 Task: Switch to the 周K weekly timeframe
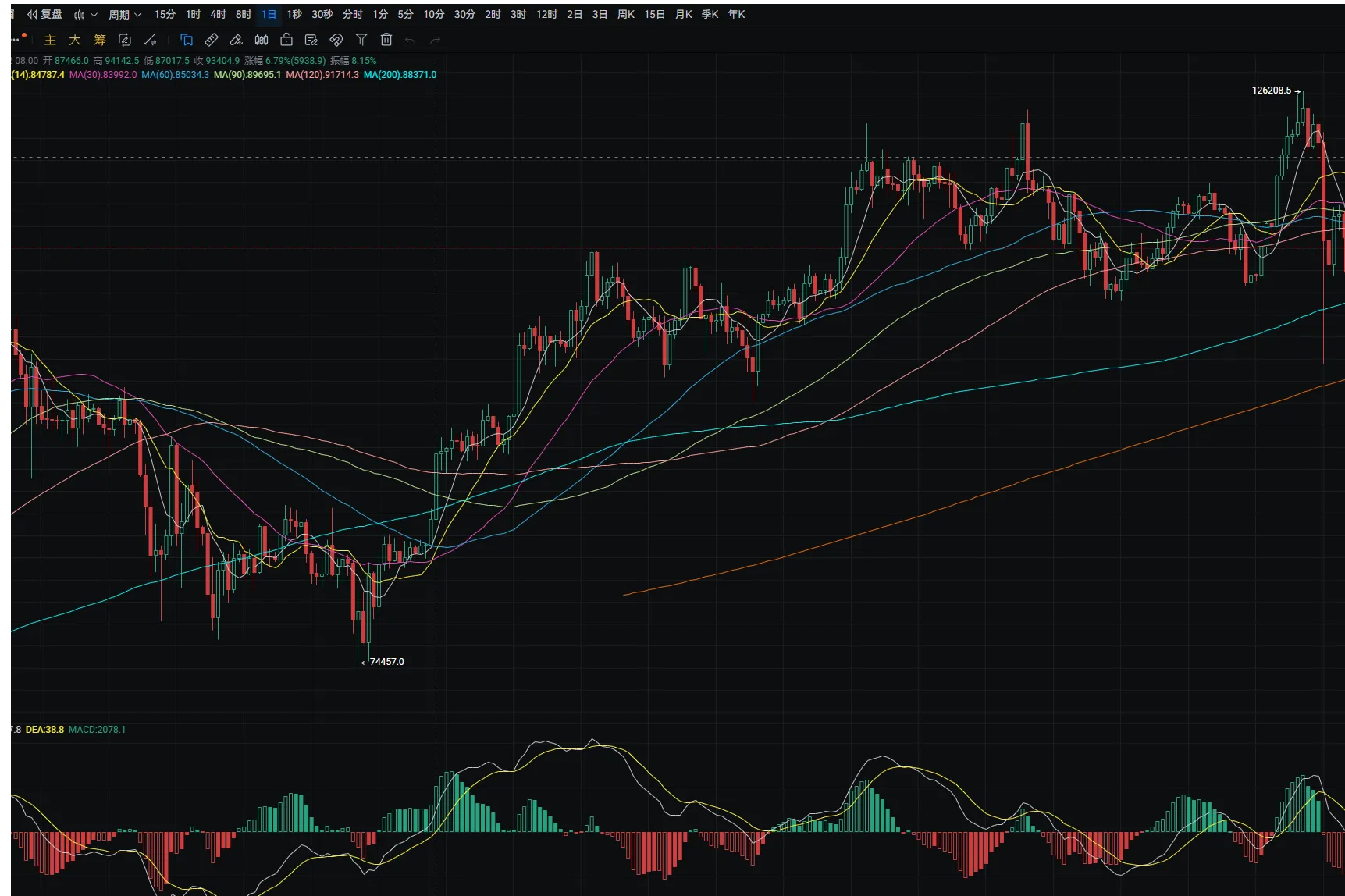[626, 14]
